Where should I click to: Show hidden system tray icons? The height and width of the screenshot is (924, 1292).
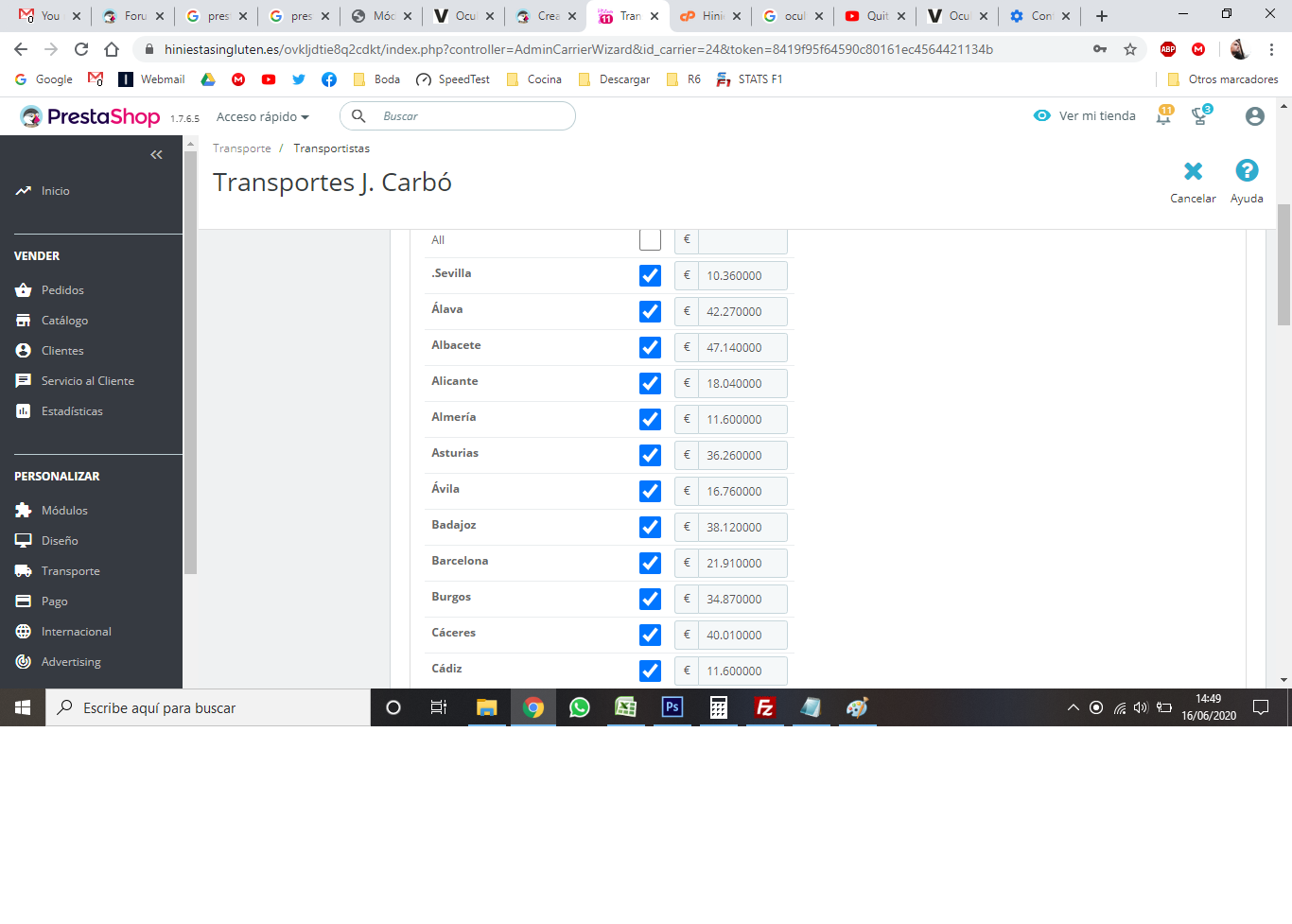pyautogui.click(x=1074, y=707)
